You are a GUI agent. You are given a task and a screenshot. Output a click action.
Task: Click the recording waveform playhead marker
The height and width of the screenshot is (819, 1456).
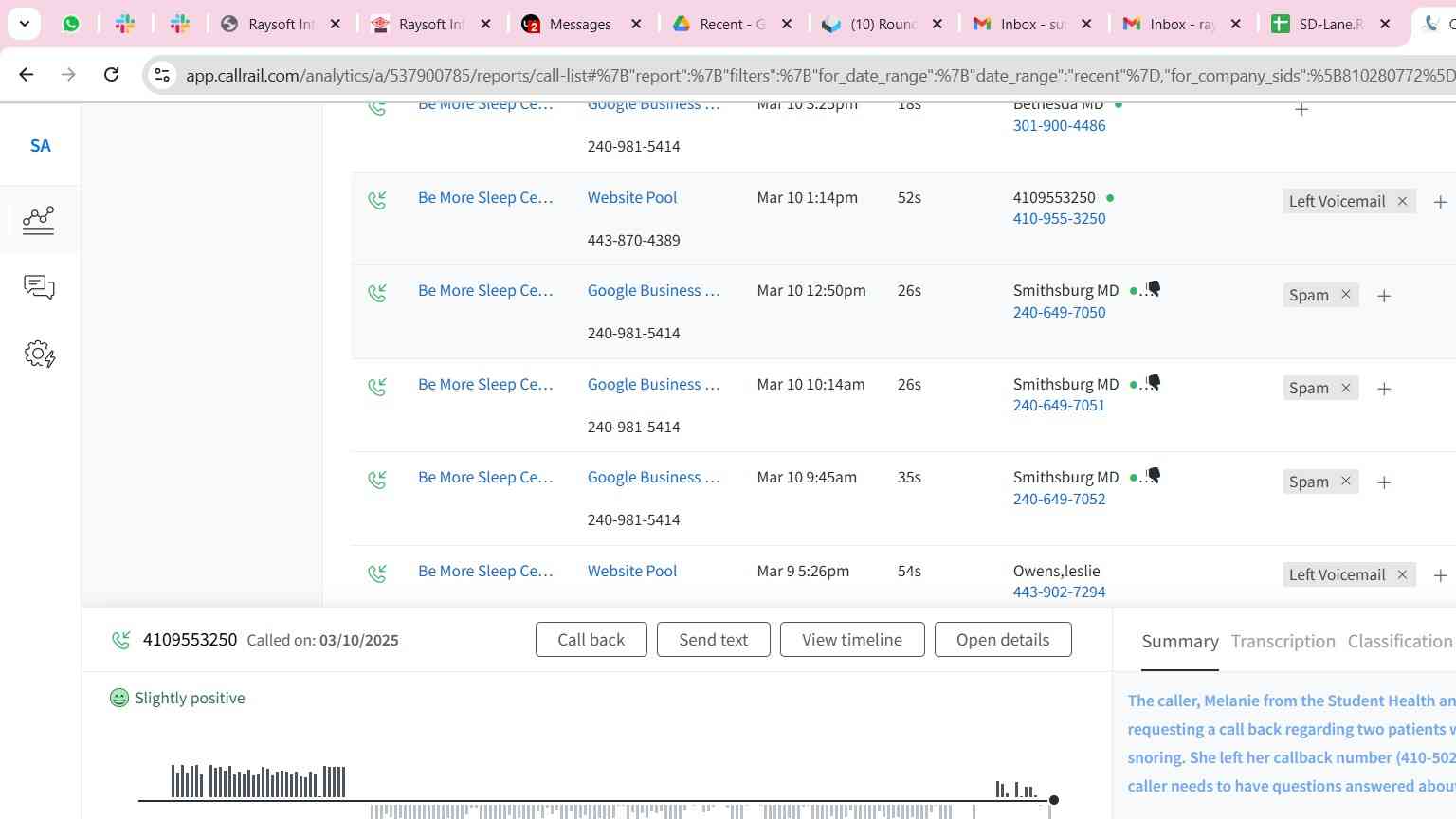click(x=1053, y=800)
